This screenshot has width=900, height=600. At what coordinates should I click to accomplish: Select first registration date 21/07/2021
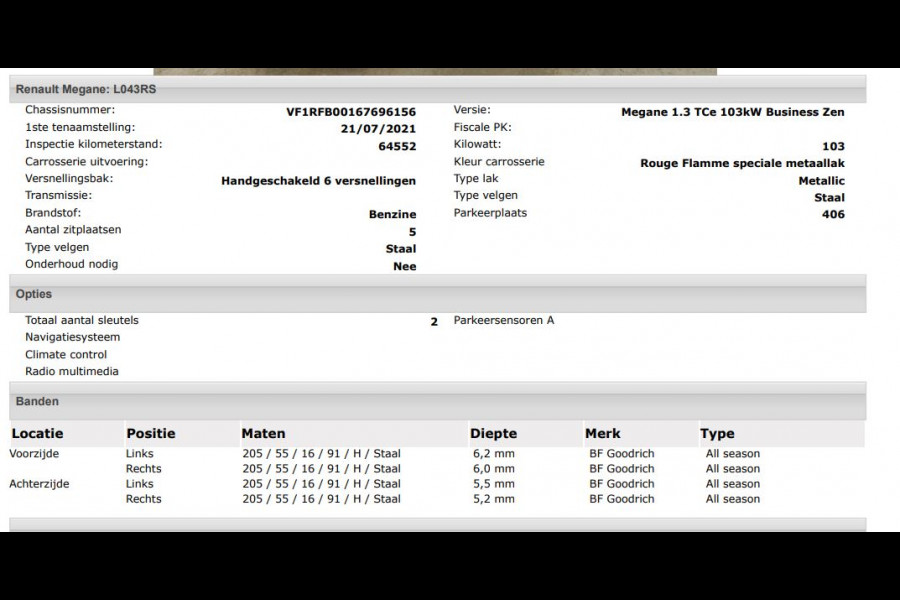[x=378, y=129]
